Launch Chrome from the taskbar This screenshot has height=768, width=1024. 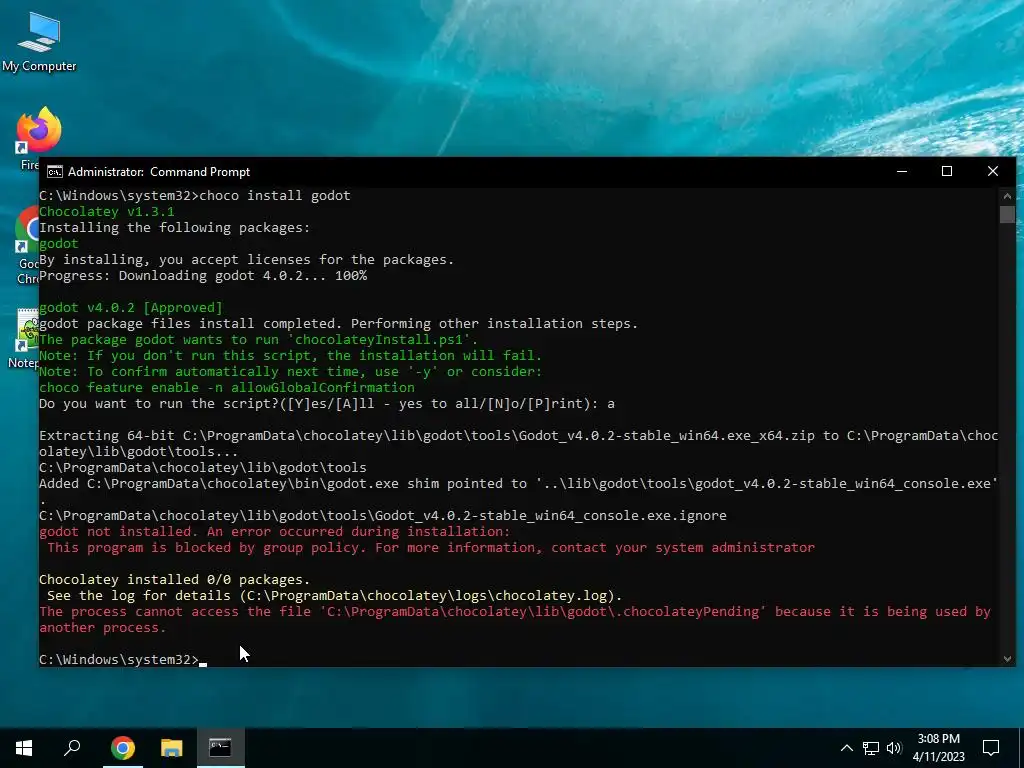tap(122, 748)
